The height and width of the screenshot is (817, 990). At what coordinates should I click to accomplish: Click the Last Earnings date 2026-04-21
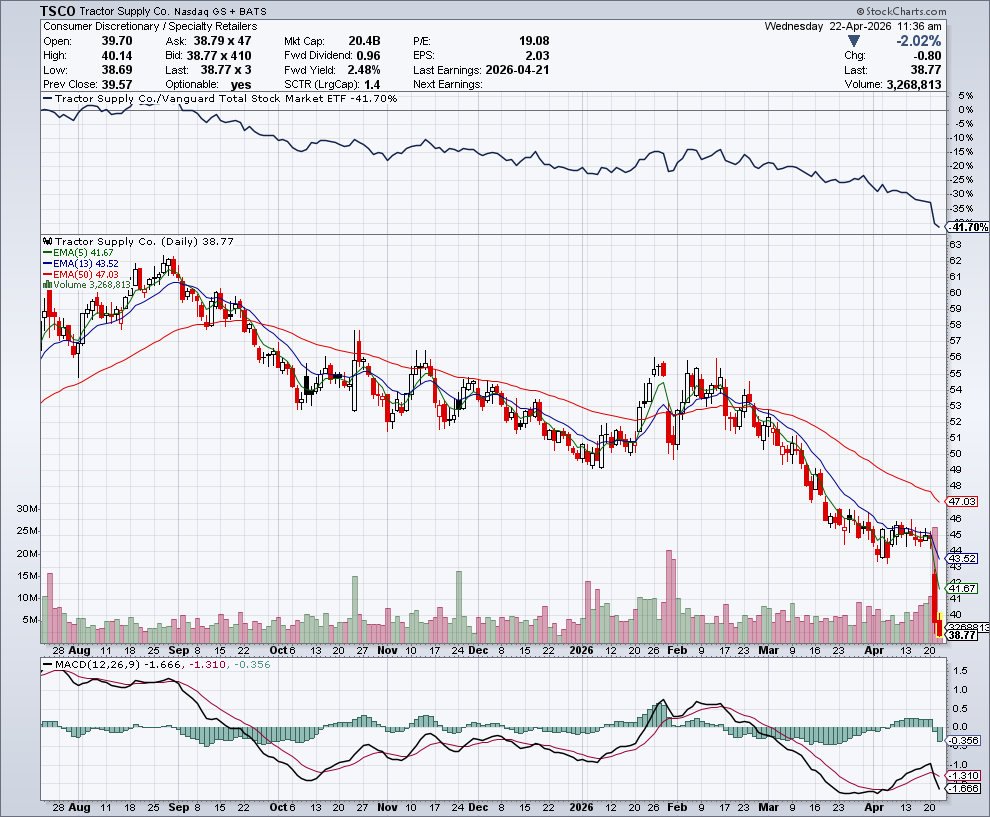click(x=517, y=70)
